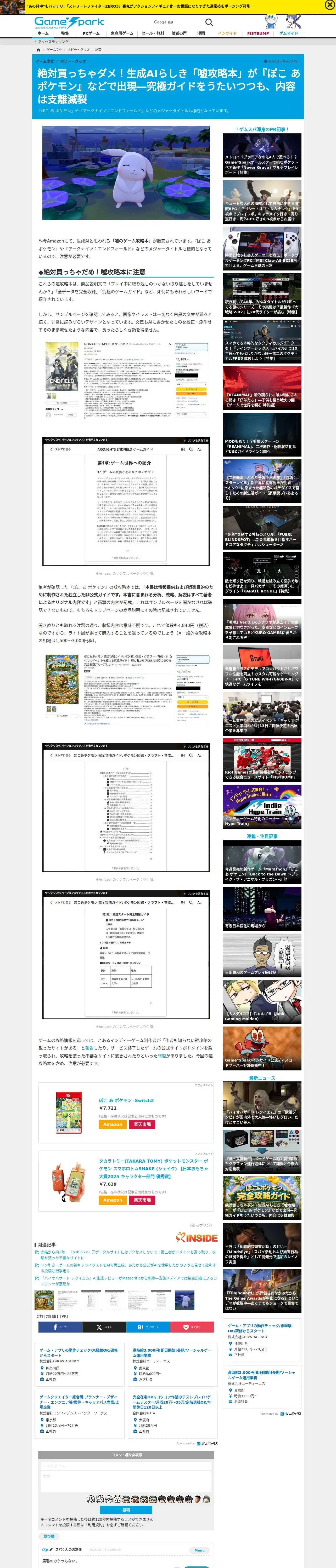The width and height of the screenshot is (336, 1568).
Task: Bookmark with Hatena B! button
Action: [148, 1328]
